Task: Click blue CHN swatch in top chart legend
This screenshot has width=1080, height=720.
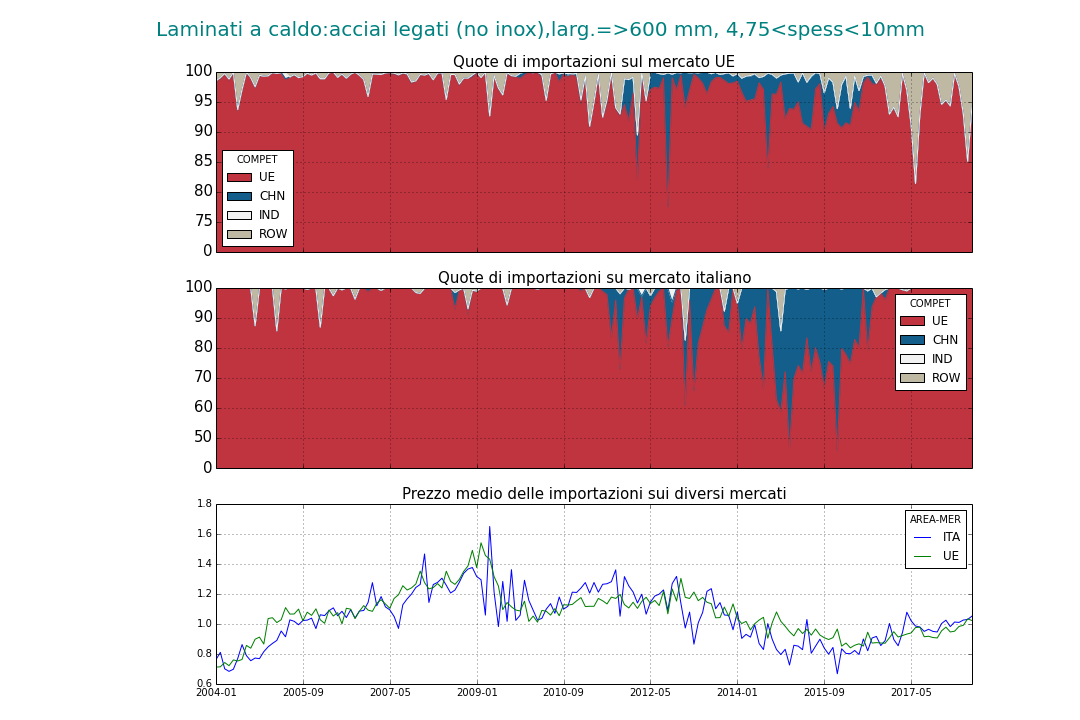Action: 239,196
